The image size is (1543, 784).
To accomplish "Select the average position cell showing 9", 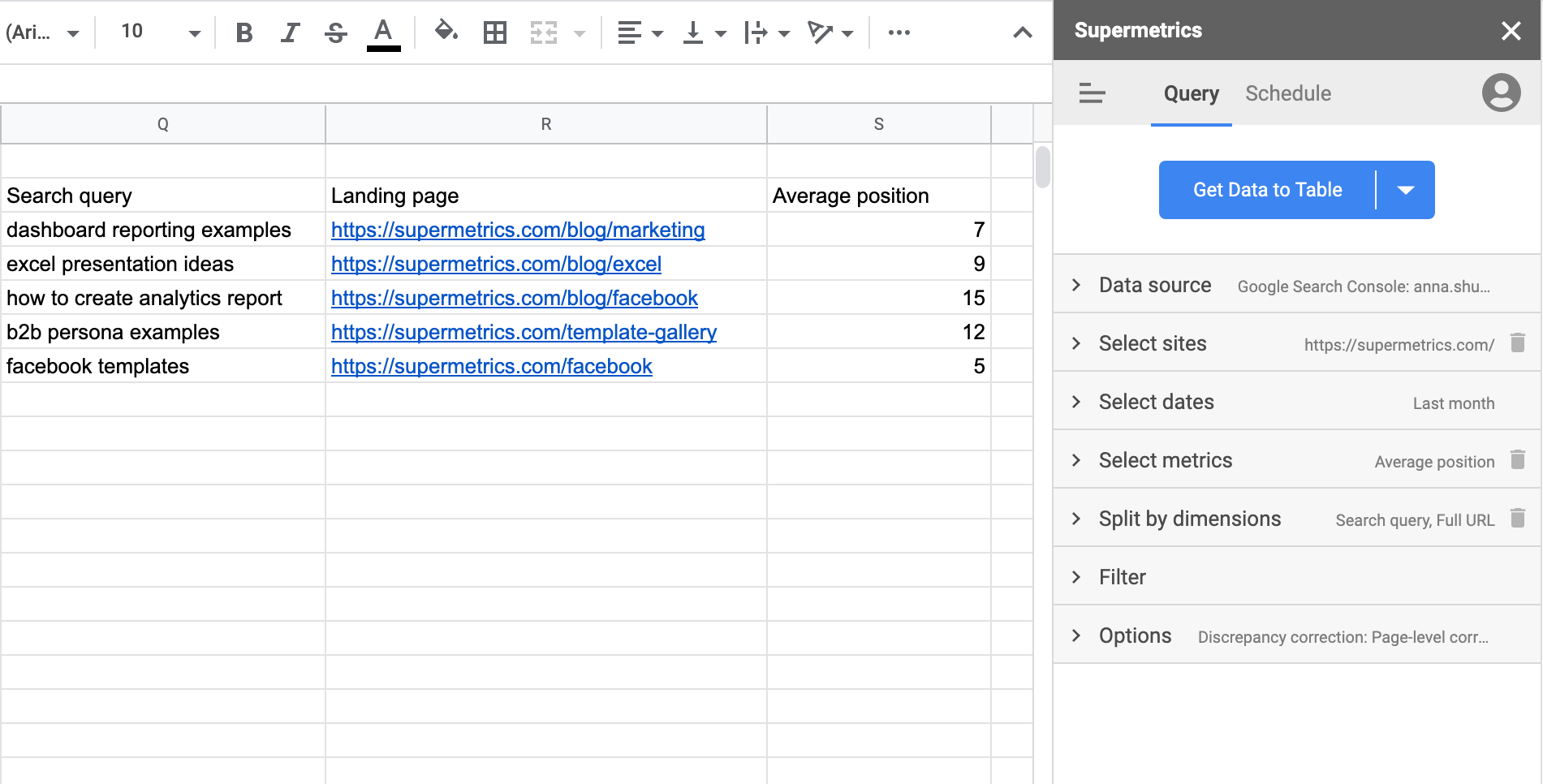I will tap(878, 264).
